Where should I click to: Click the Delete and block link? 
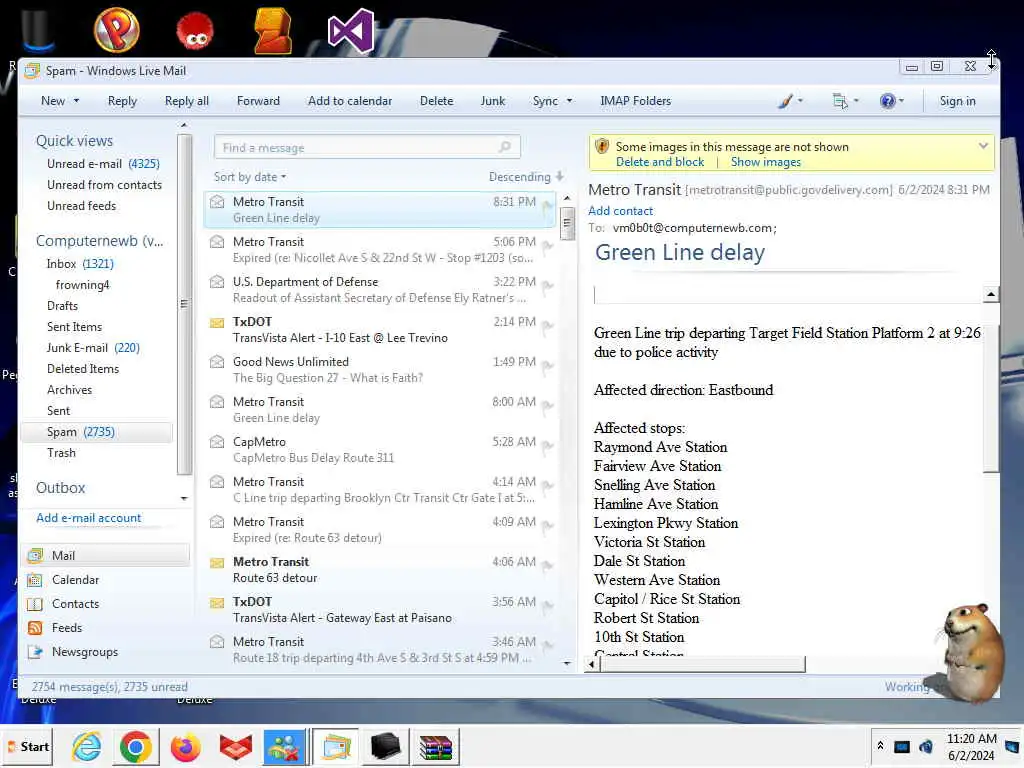coord(660,162)
